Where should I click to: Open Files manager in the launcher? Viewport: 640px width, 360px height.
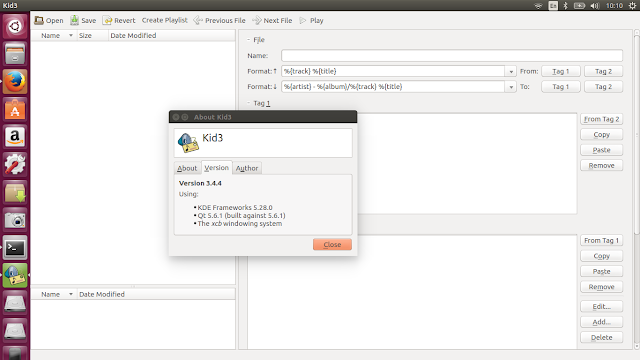click(15, 54)
